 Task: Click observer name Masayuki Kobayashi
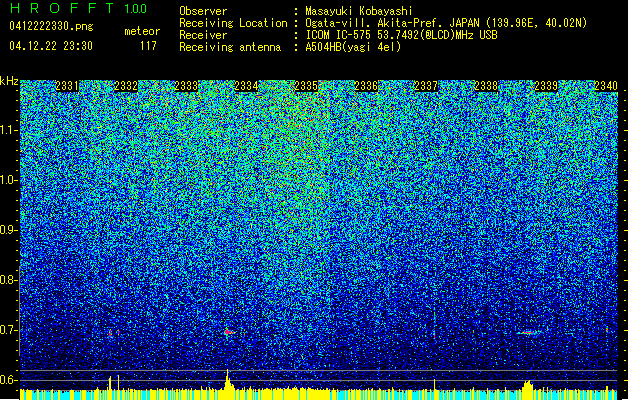(x=358, y=11)
